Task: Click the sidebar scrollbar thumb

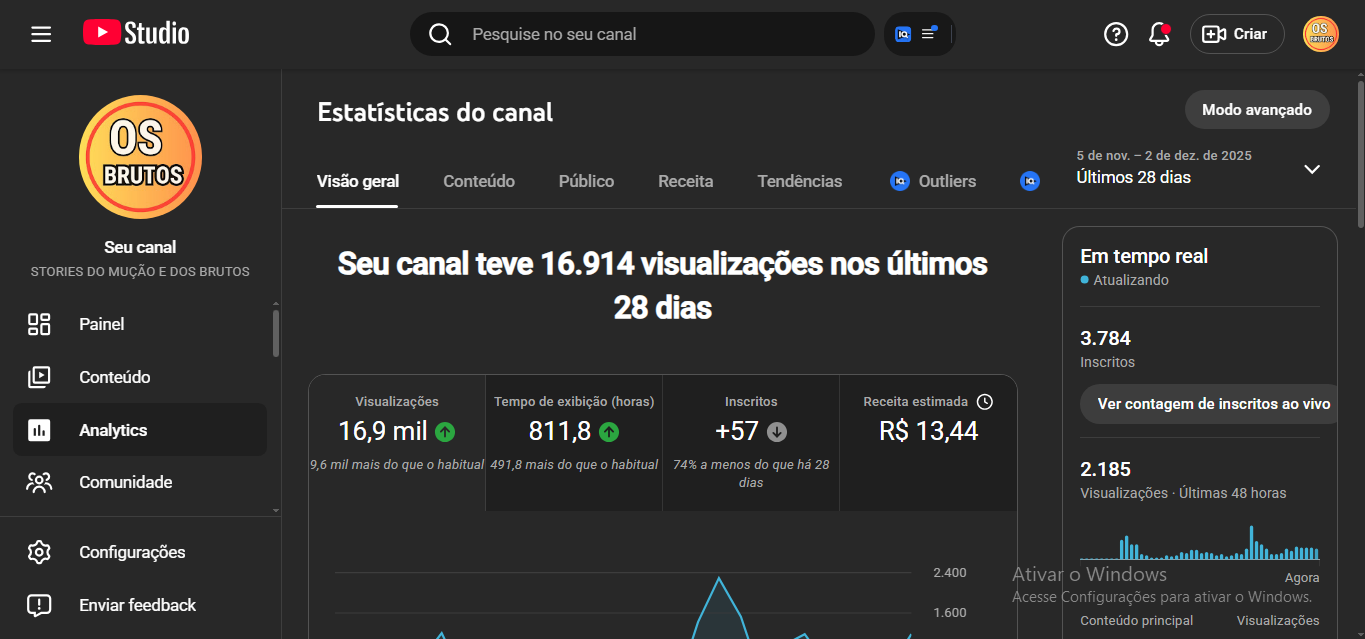Action: pos(276,333)
